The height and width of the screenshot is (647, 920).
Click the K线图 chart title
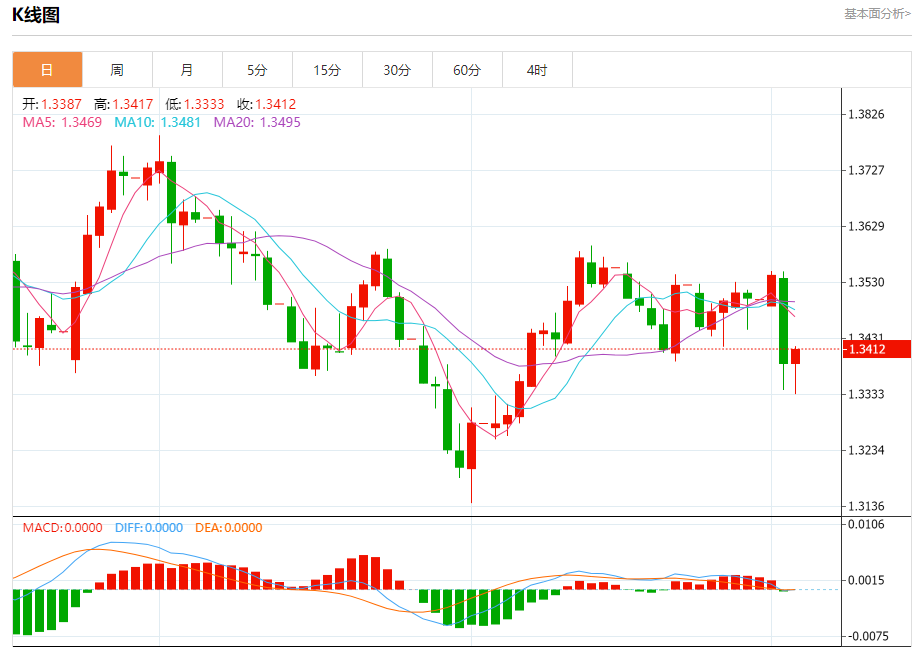[x=36, y=14]
